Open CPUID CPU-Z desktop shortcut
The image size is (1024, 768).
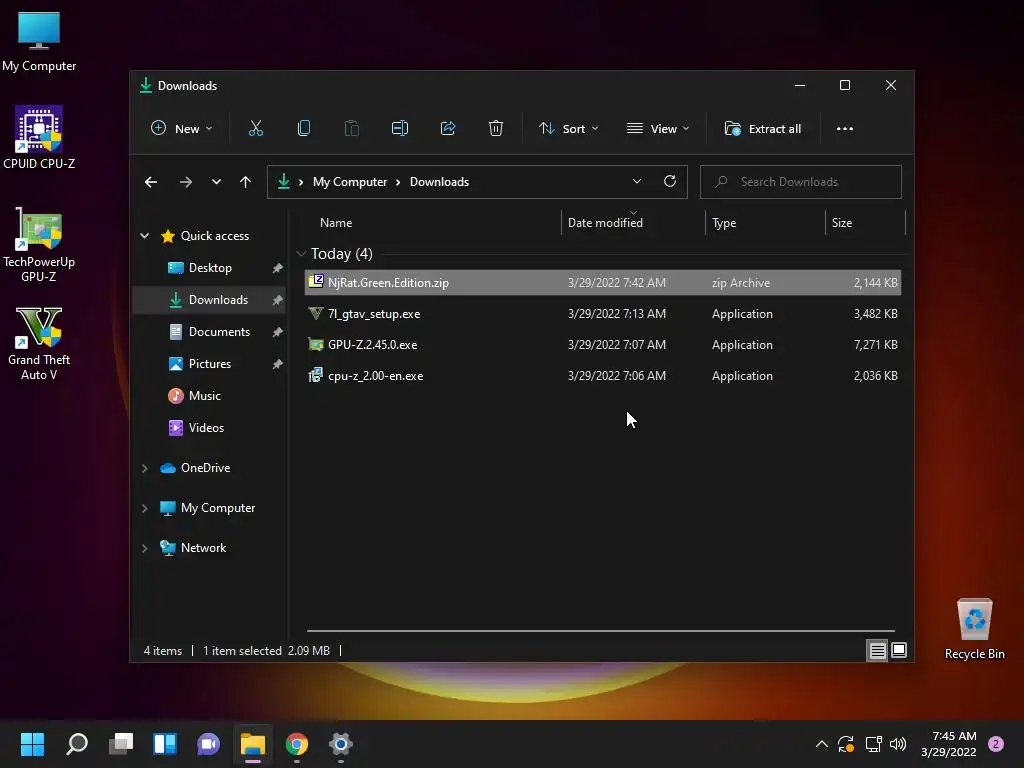click(x=39, y=137)
